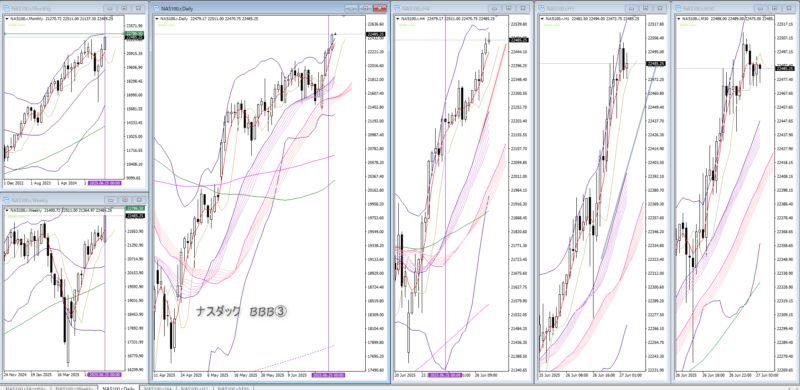
Task: Click the 11 Apr 2025 date on Daily time axis
Action: click(x=165, y=375)
